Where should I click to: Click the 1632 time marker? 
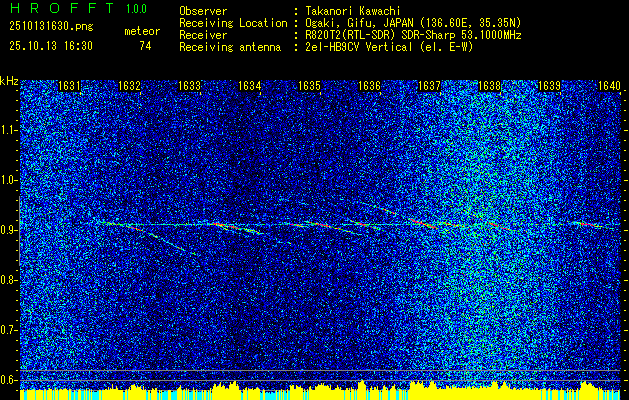click(129, 86)
